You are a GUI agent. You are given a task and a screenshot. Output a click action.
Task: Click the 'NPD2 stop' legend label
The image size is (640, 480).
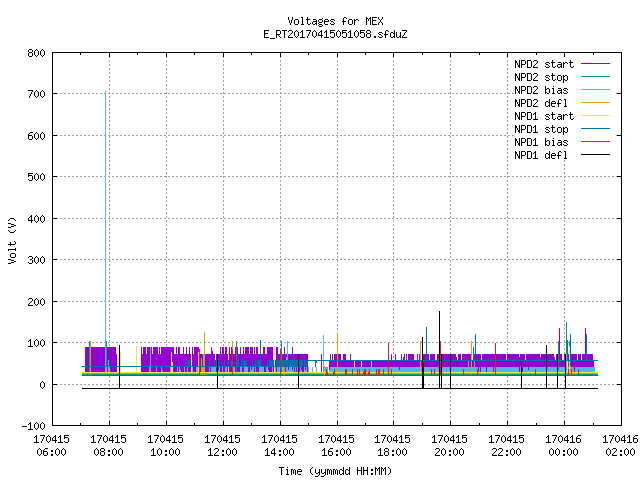[x=541, y=77]
